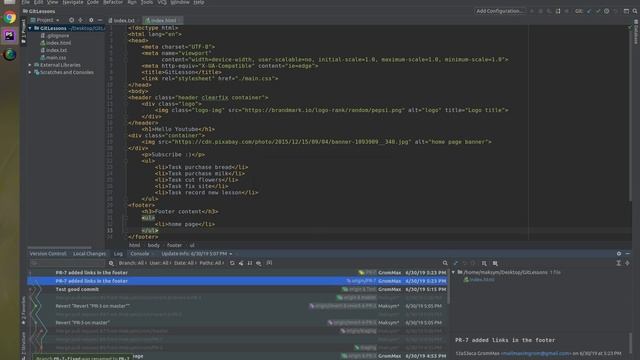The width and height of the screenshot is (640, 360).
Task: Click the locate/scroll-from-source target icon in Project panel
Action: pyautogui.click(x=71, y=20)
